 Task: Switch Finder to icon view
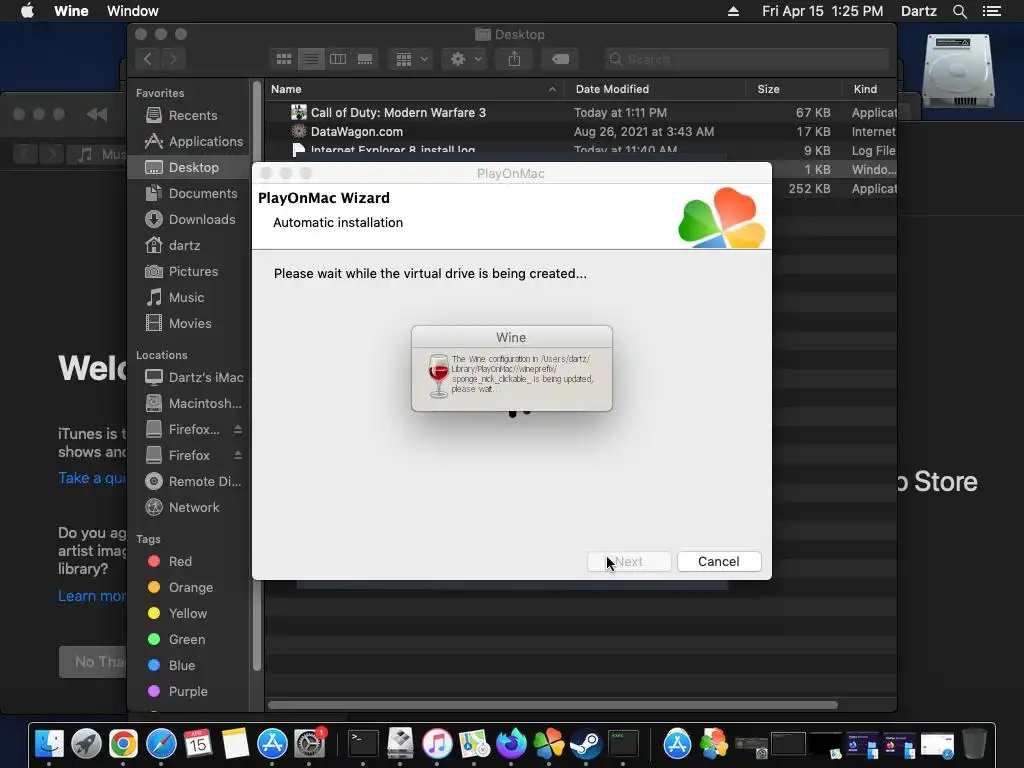284,59
